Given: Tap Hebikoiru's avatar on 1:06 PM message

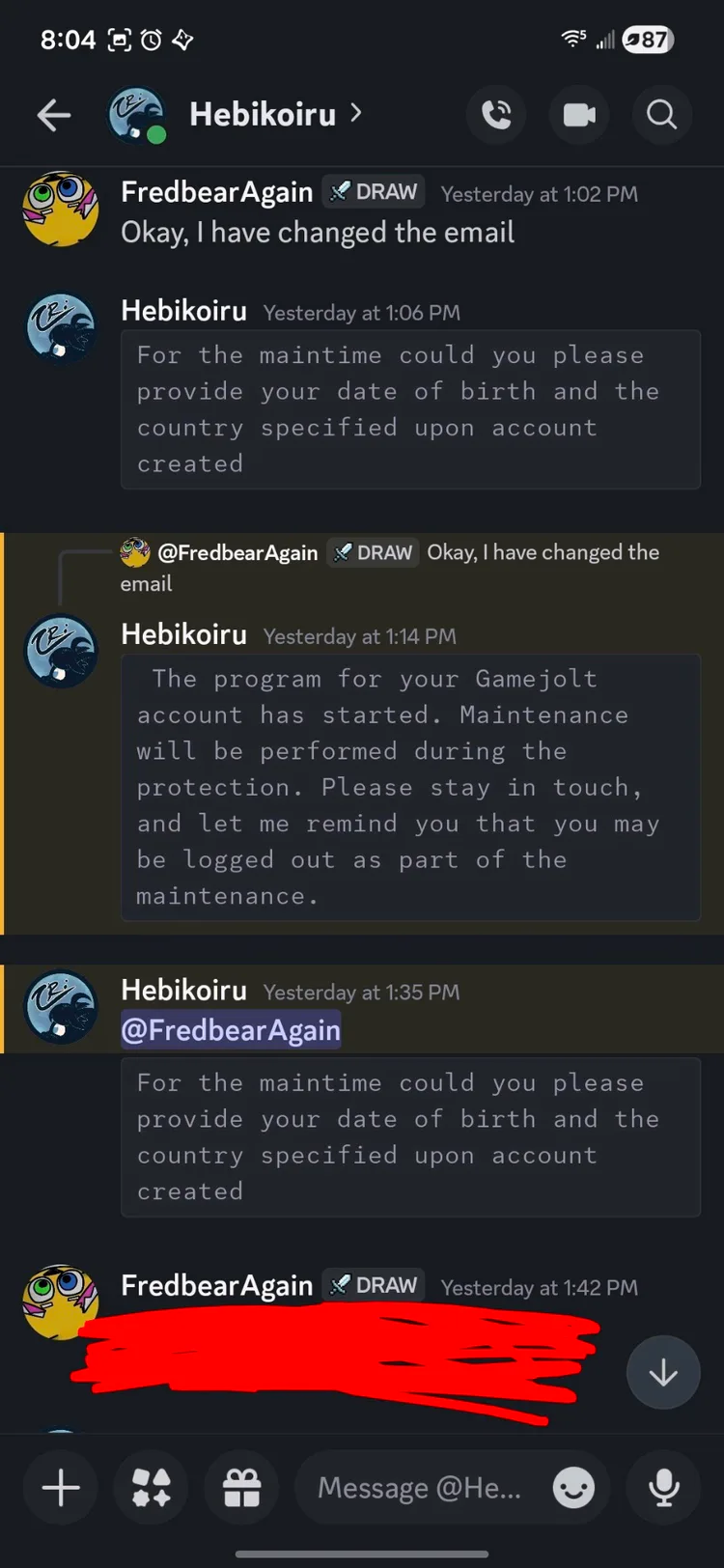Looking at the screenshot, I should (61, 330).
